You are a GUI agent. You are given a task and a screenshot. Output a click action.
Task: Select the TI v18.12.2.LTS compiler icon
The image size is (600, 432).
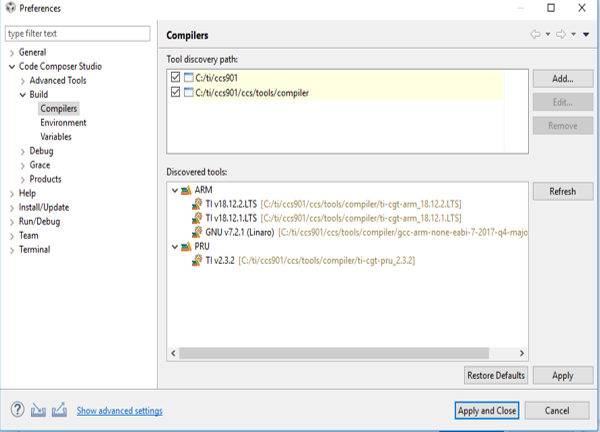coord(197,203)
